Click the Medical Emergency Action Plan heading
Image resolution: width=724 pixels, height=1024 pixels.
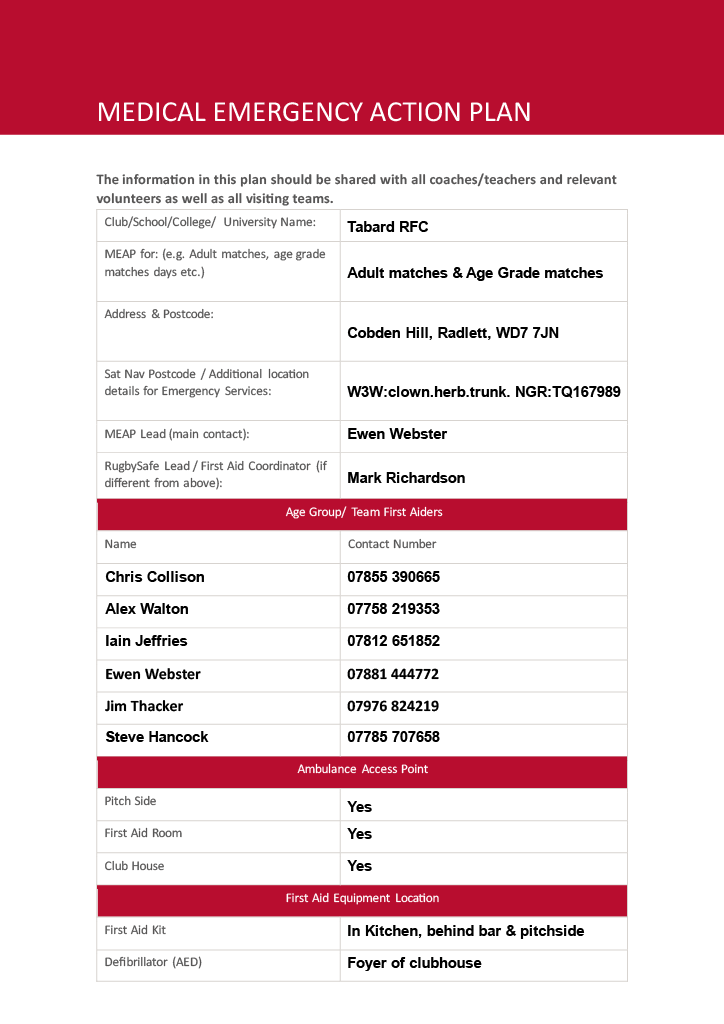(314, 112)
